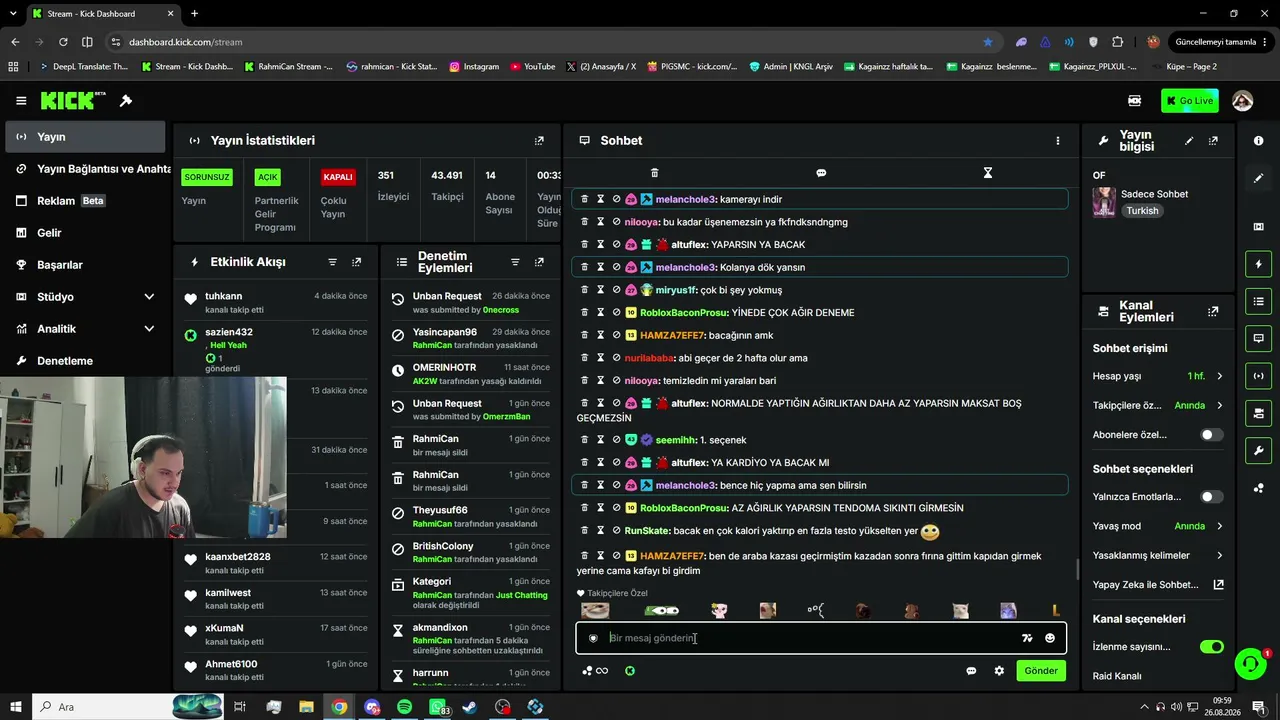1280x720 pixels.
Task: Open Reklam Beta in the sidebar
Action: (84, 201)
